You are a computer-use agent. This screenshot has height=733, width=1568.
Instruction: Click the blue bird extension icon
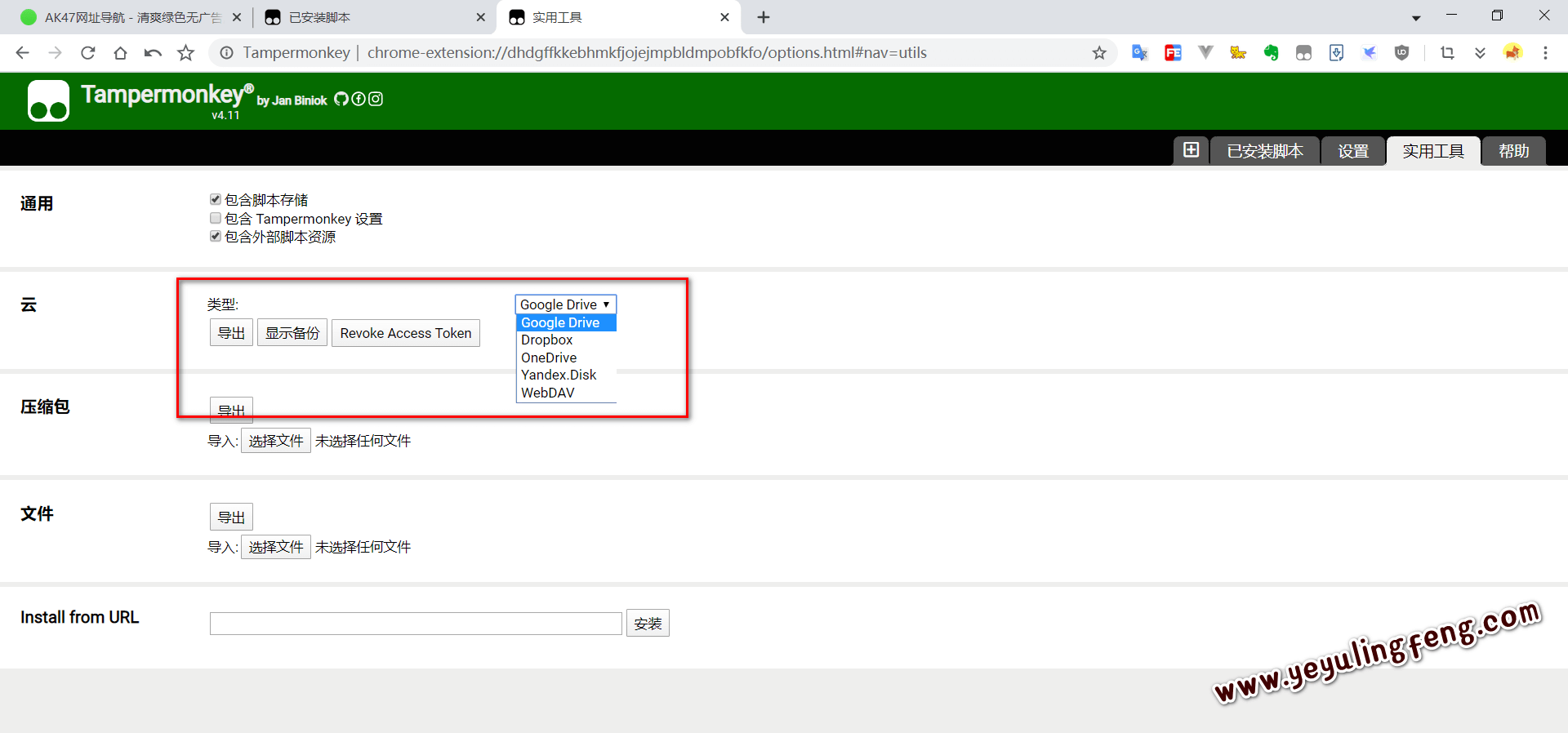pos(1370,53)
